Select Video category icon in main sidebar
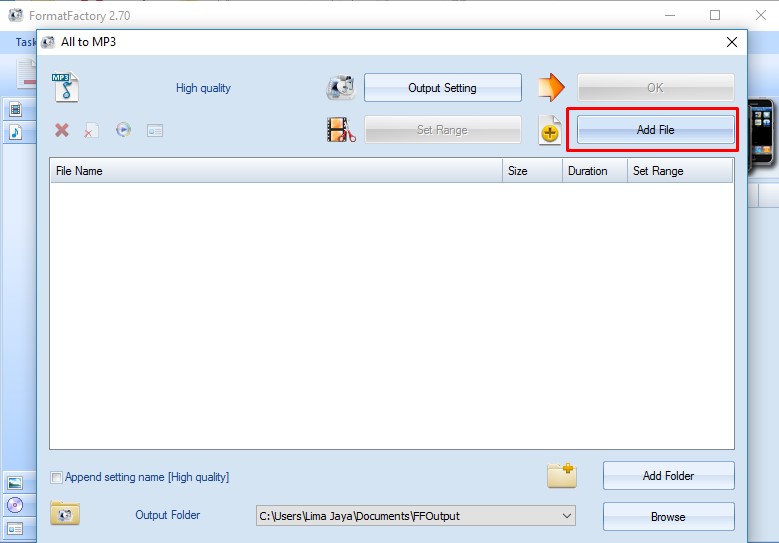The image size is (779, 543). tap(15, 109)
